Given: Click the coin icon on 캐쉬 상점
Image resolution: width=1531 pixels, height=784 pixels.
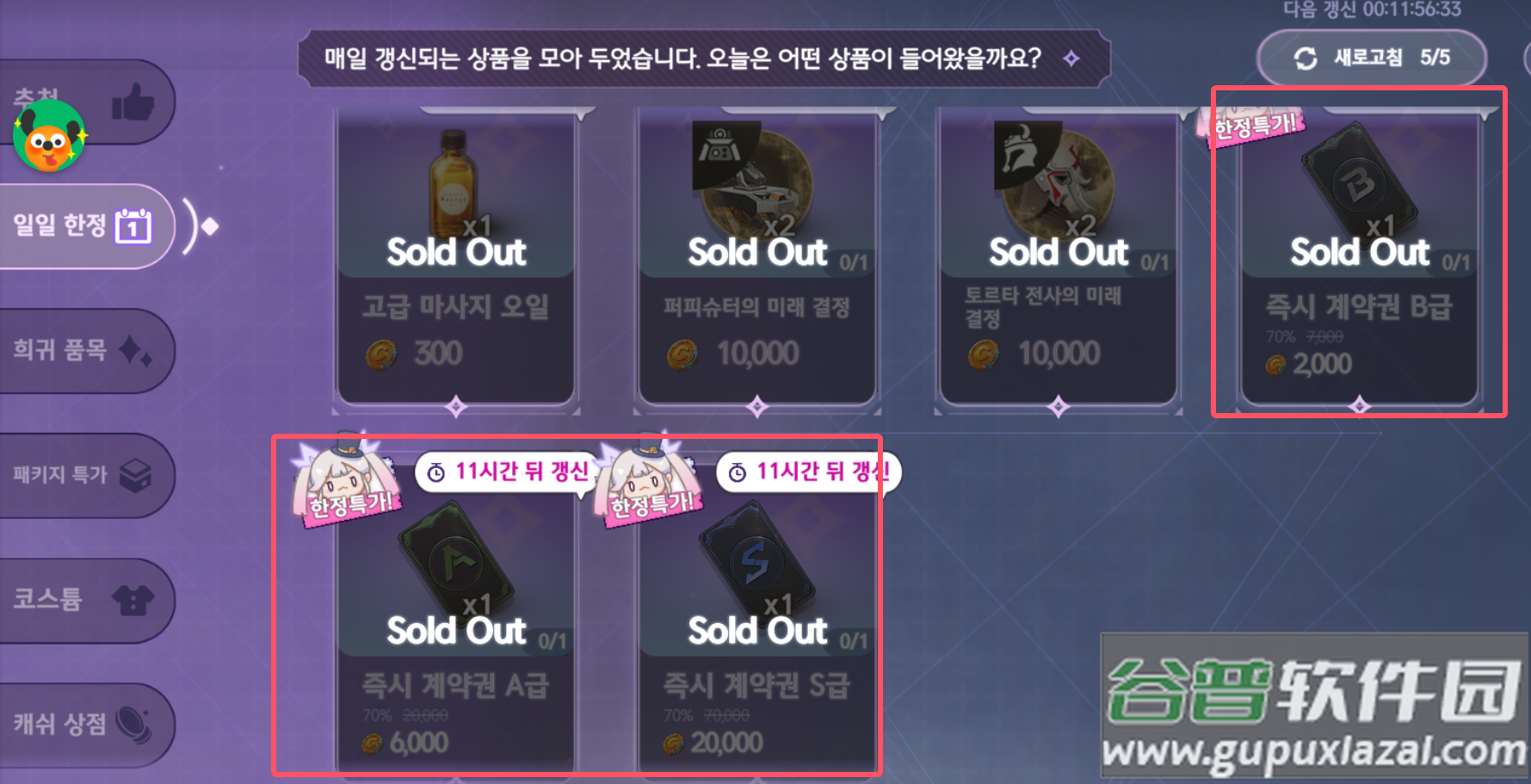Looking at the screenshot, I should coord(133,725).
